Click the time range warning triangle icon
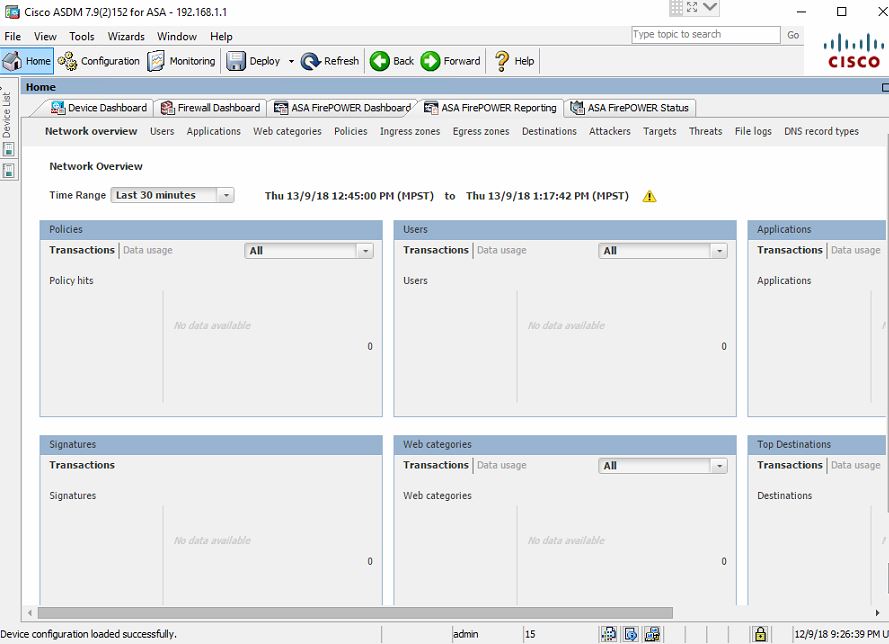The width and height of the screenshot is (889, 644). [x=649, y=196]
